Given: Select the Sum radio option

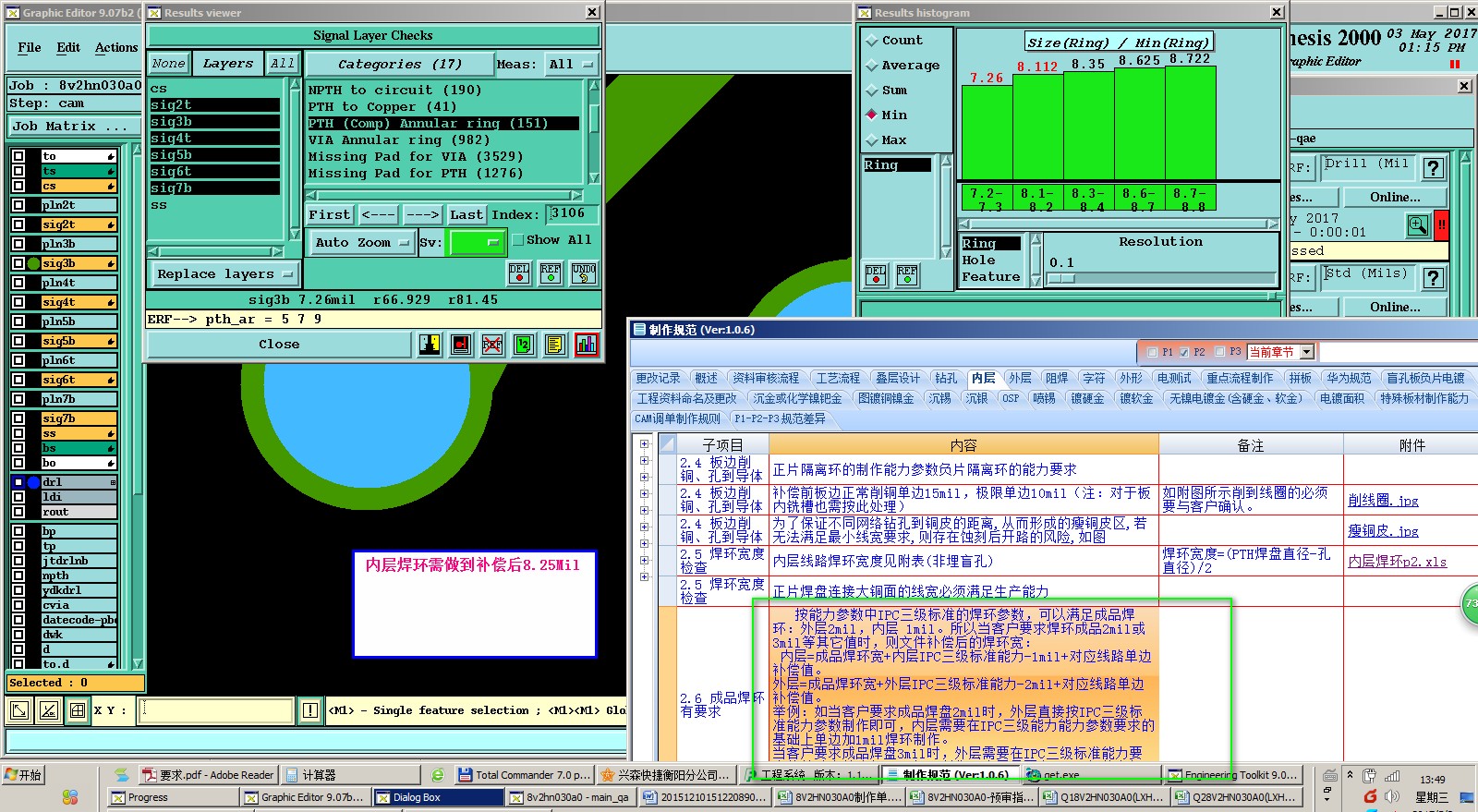Looking at the screenshot, I should pos(871,91).
